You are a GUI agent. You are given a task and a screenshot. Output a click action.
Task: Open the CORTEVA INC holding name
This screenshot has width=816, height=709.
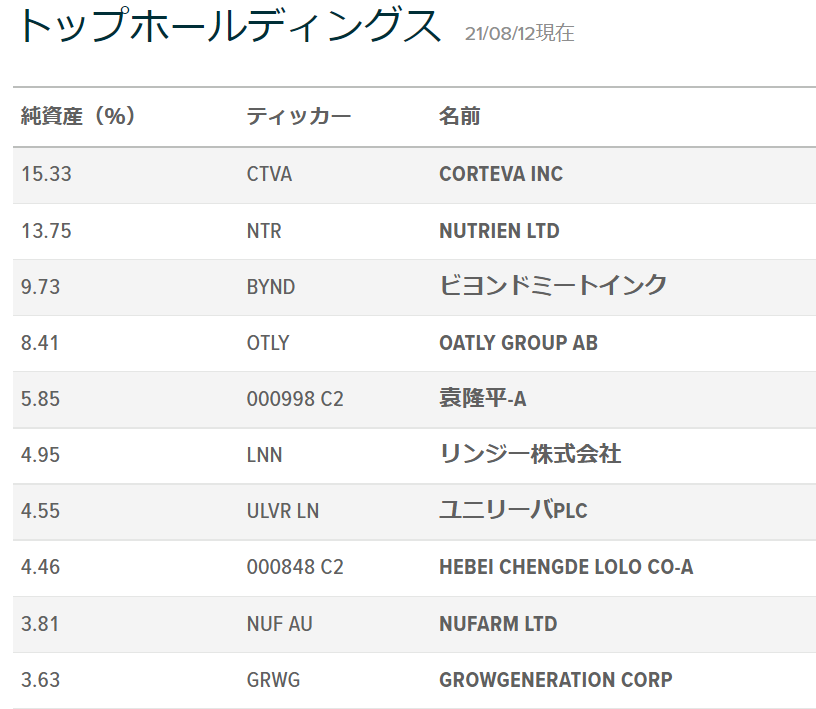click(x=501, y=174)
